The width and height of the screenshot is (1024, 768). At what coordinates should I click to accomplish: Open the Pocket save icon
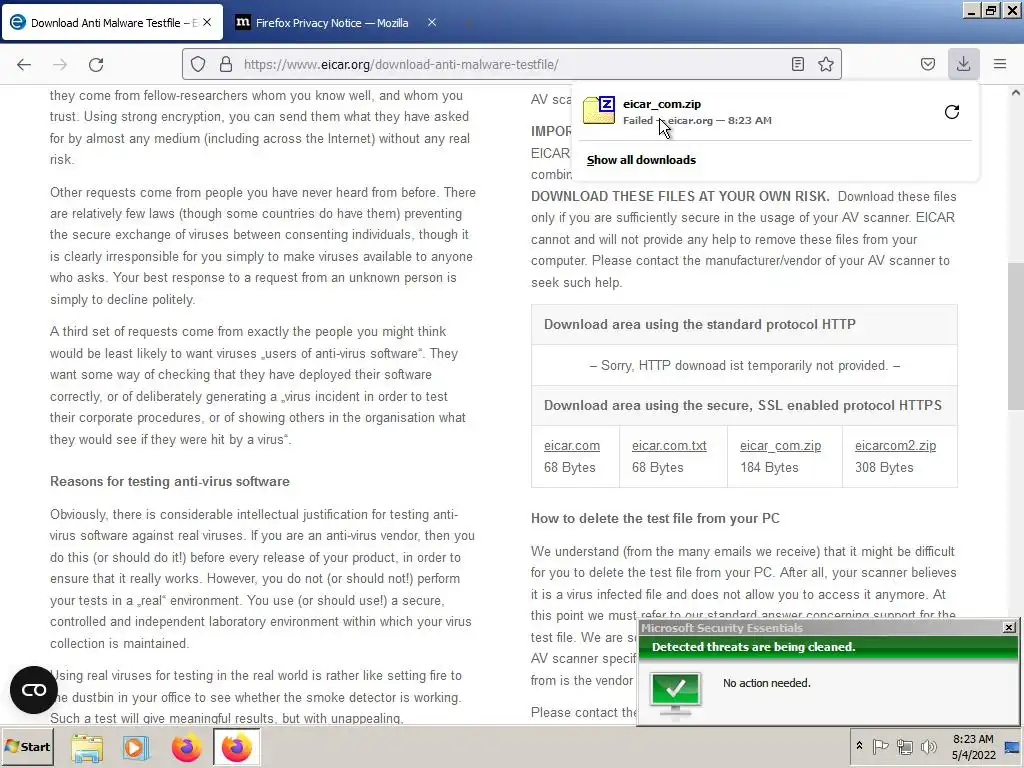click(927, 64)
